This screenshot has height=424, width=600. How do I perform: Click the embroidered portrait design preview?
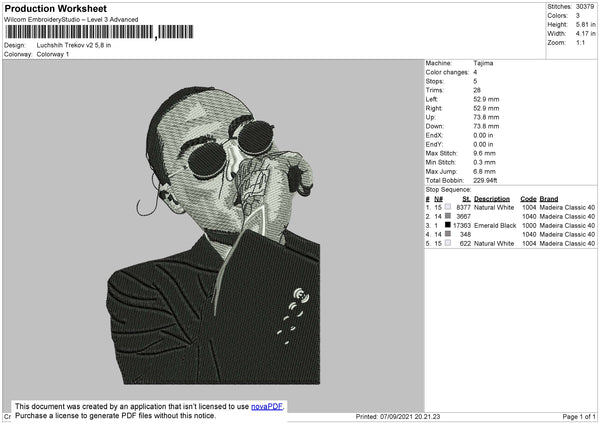(214, 235)
